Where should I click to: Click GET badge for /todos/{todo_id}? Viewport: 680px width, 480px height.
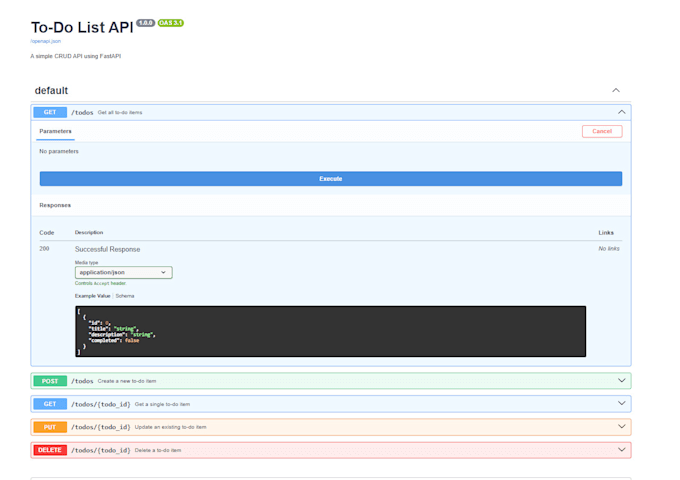pos(50,404)
